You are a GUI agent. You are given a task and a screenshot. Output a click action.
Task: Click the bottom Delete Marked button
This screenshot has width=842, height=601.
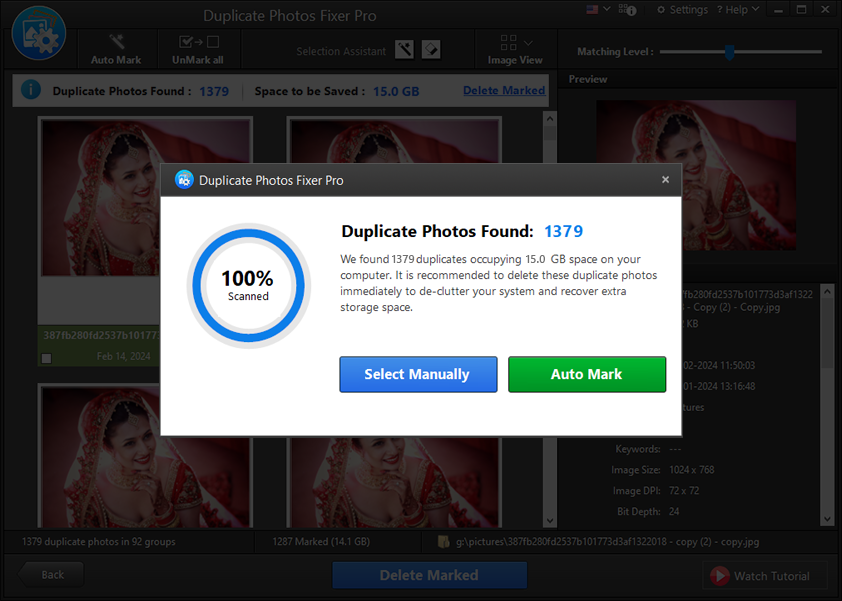click(x=430, y=575)
